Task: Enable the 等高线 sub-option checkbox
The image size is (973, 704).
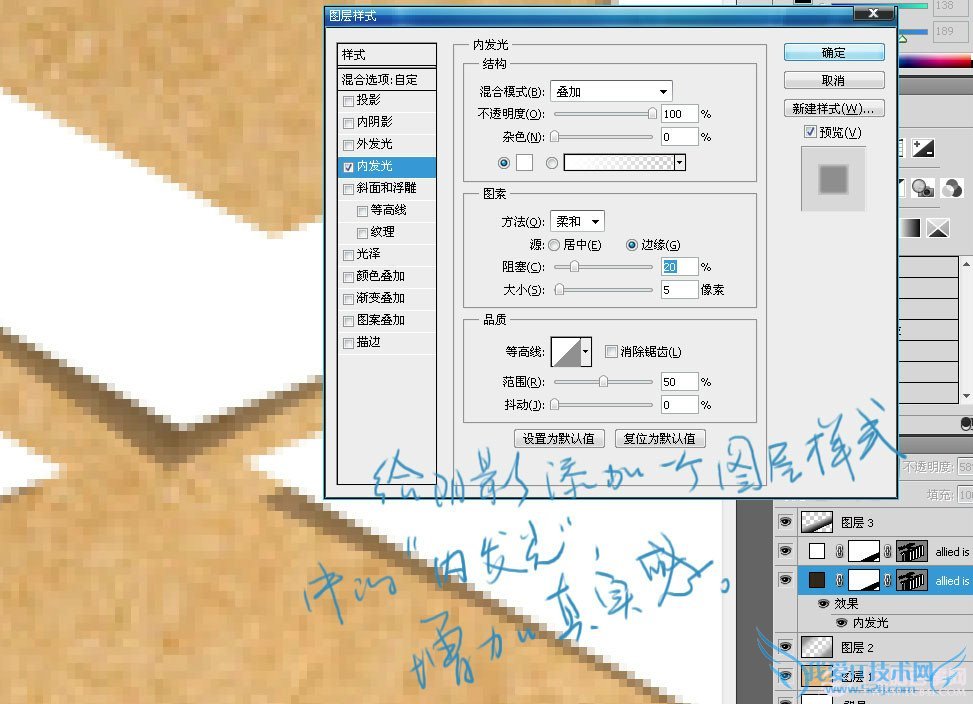Action: pos(362,211)
